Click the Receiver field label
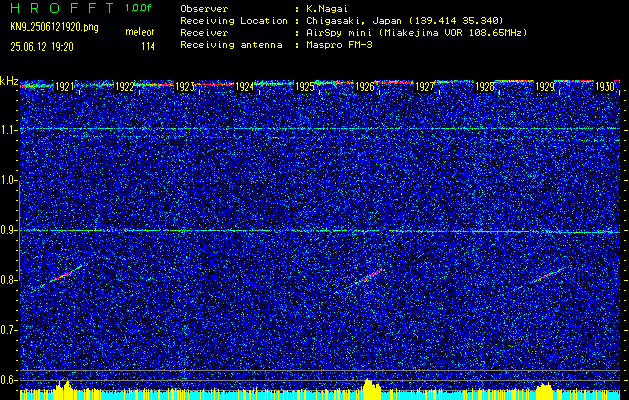 [x=204, y=33]
